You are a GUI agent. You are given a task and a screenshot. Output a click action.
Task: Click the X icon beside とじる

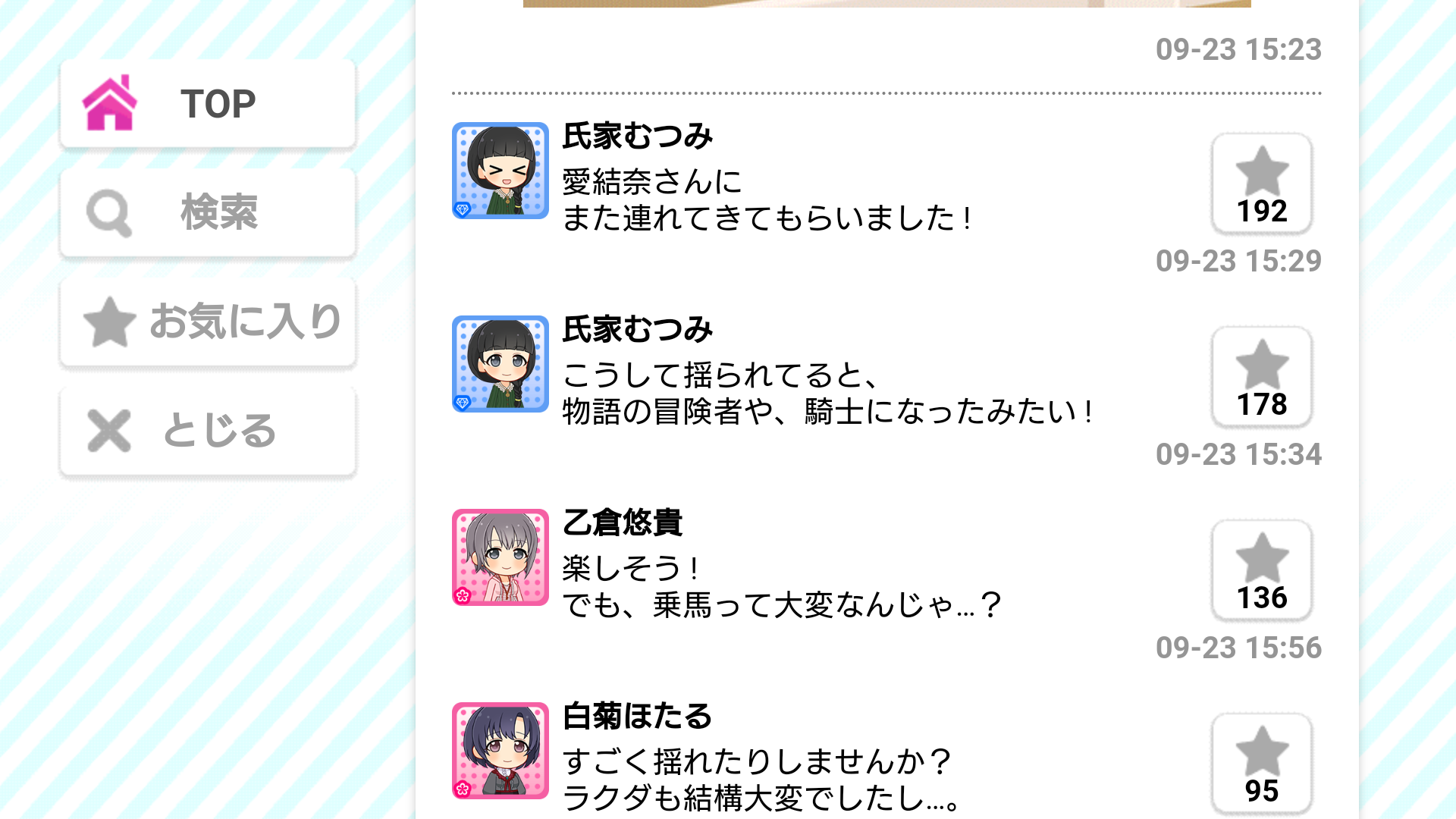pyautogui.click(x=109, y=431)
